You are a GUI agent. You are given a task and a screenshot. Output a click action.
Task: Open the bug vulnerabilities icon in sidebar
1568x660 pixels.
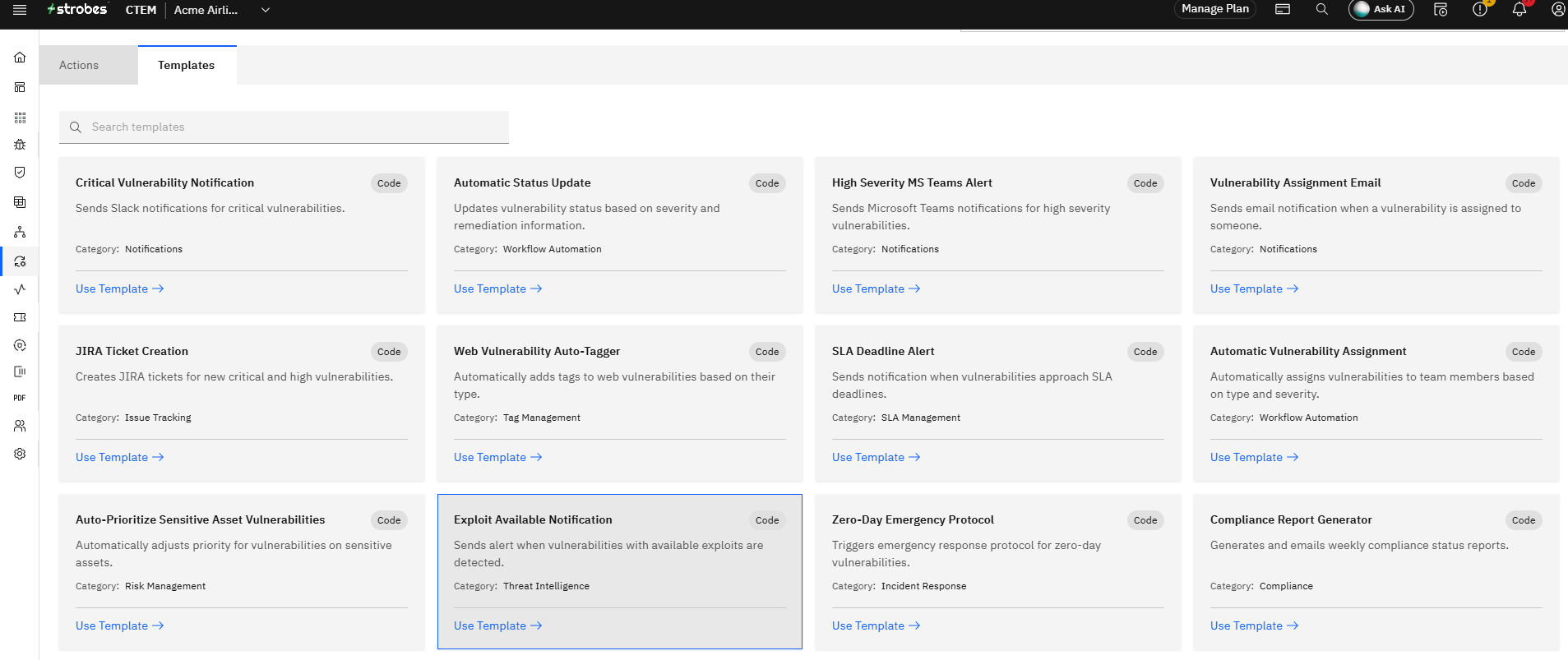[x=20, y=145]
